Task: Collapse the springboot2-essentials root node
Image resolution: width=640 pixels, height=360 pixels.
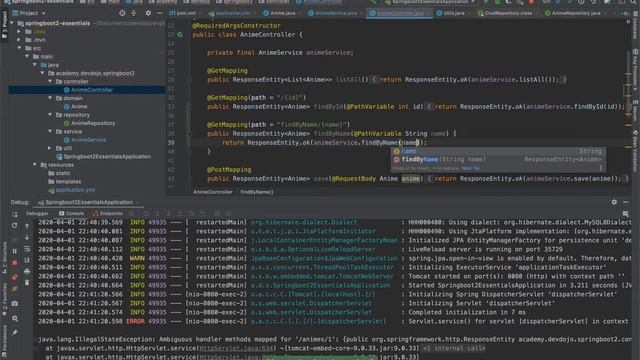Action: [12, 23]
